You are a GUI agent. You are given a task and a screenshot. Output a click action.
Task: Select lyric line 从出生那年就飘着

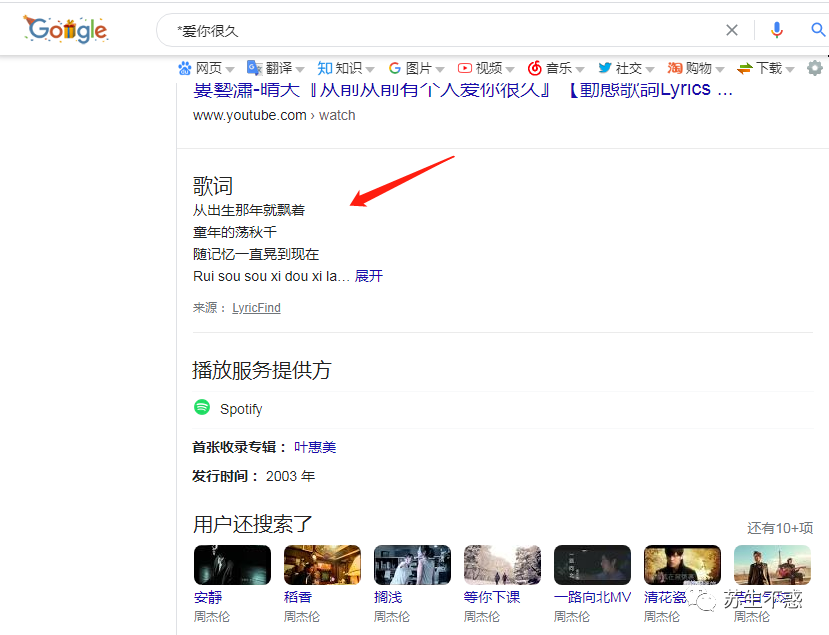pyautogui.click(x=249, y=210)
